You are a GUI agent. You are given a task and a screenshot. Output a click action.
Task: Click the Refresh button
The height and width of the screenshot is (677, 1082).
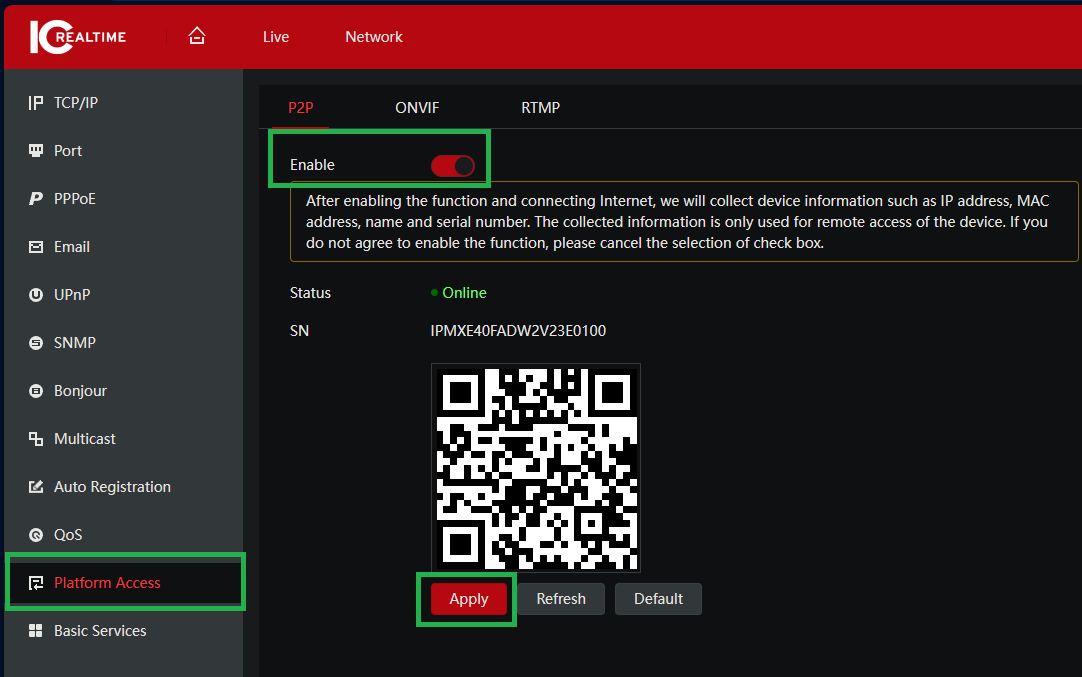(561, 599)
